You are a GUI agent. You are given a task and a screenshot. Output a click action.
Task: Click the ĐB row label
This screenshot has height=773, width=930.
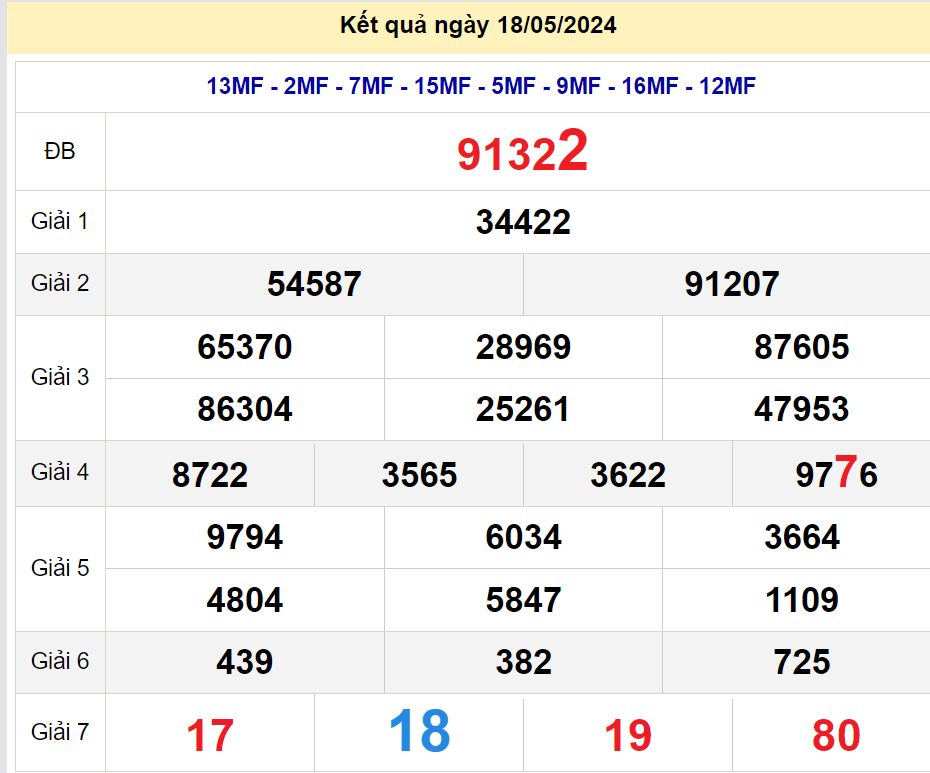60,151
